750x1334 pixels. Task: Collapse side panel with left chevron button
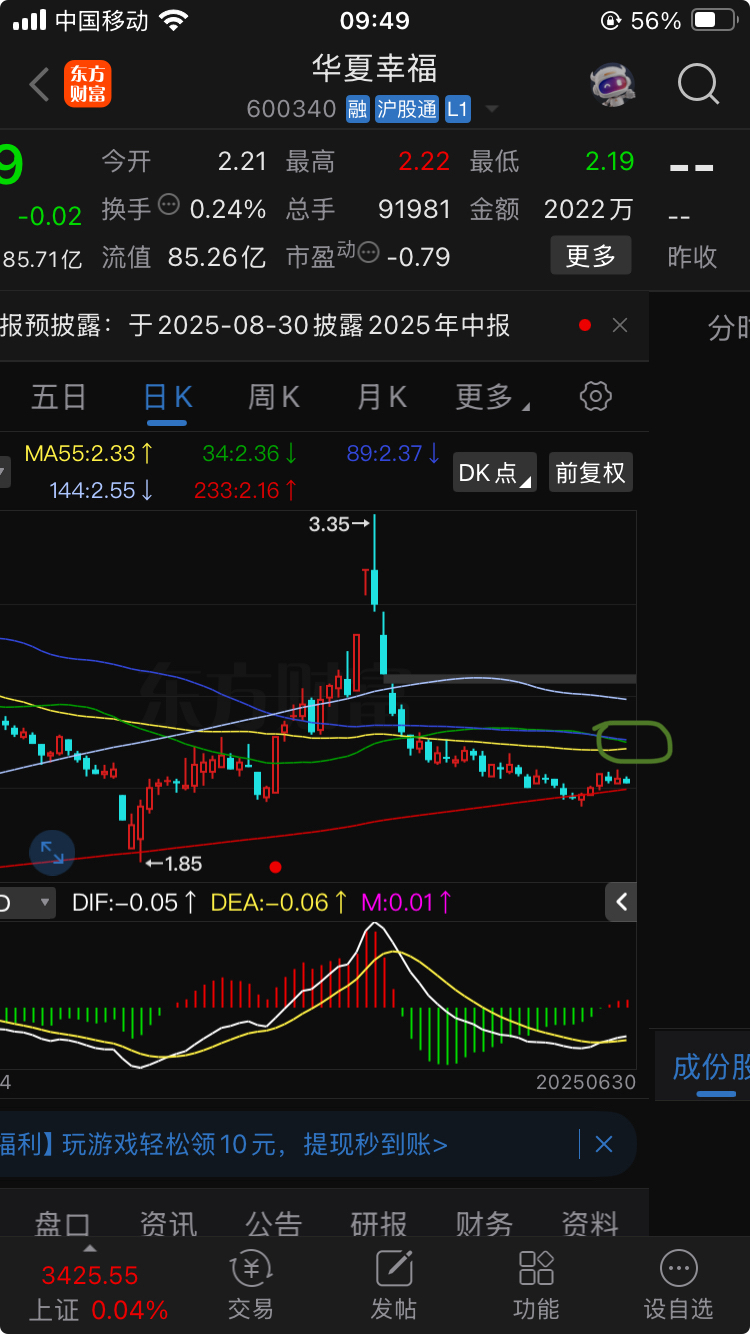[621, 902]
